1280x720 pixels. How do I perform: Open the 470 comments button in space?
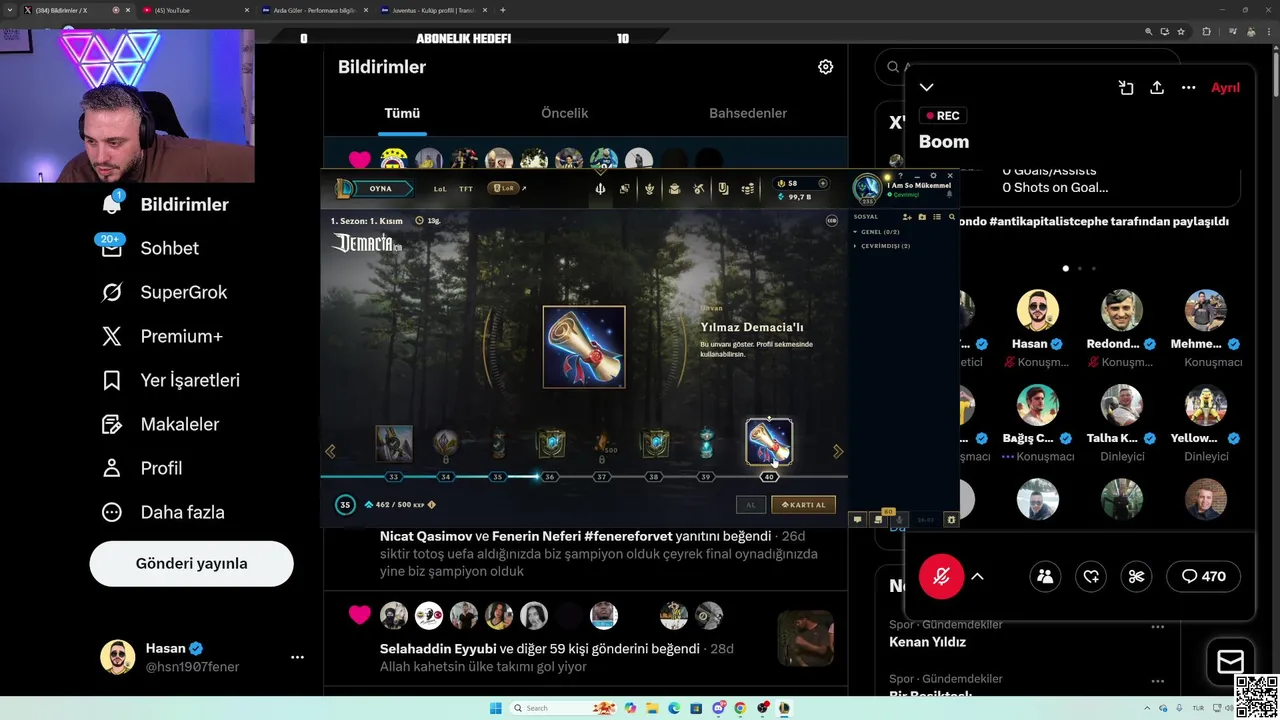[1203, 576]
